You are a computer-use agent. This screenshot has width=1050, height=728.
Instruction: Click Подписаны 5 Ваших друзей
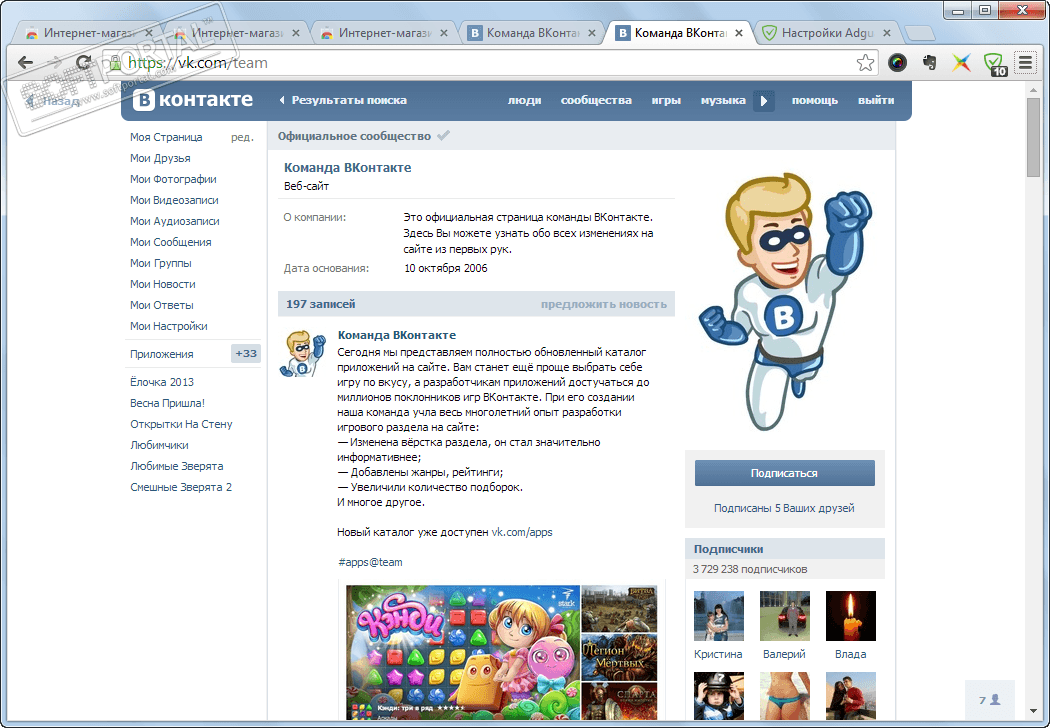click(x=784, y=508)
